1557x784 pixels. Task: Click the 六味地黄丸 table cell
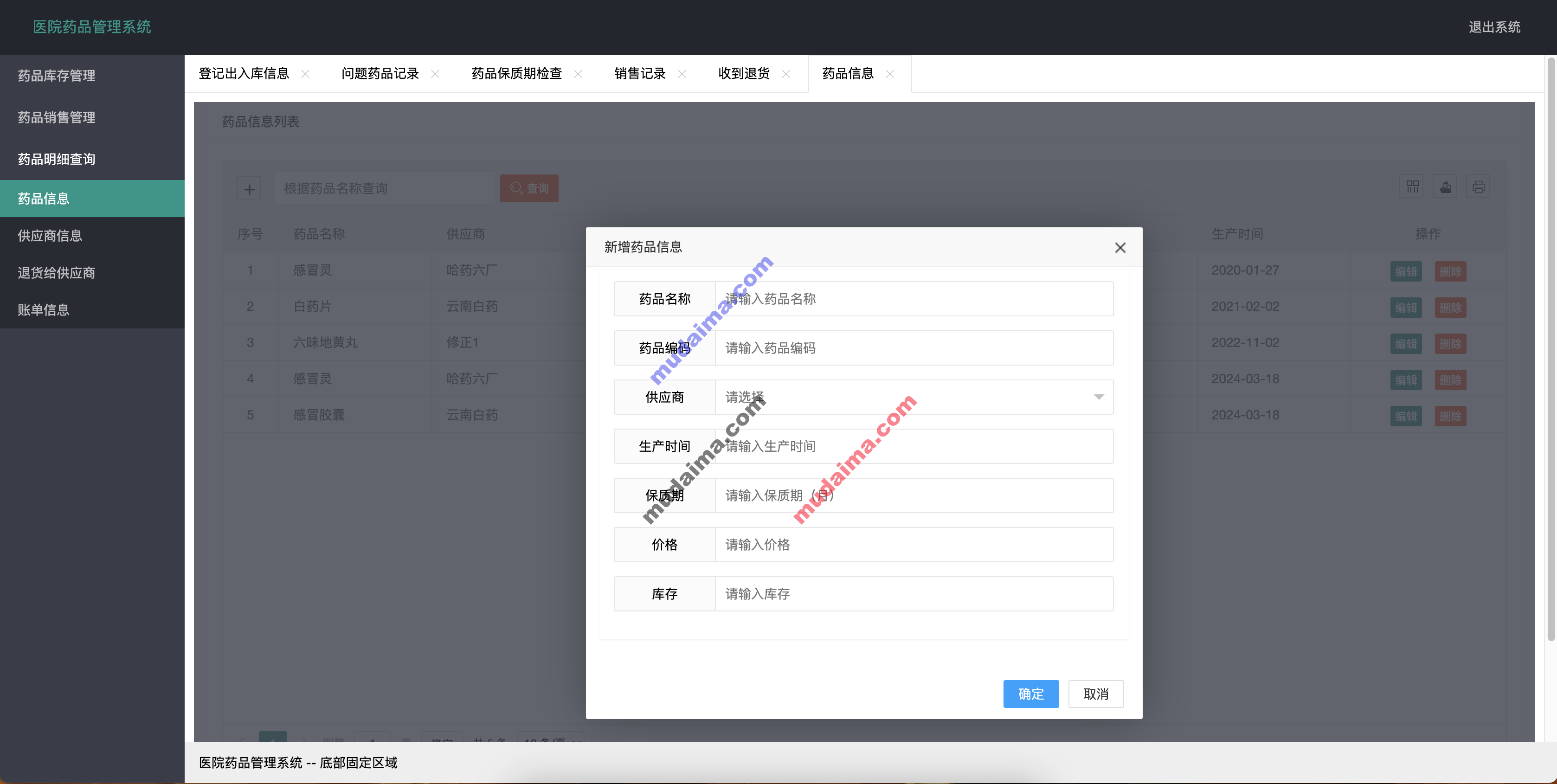coord(355,343)
